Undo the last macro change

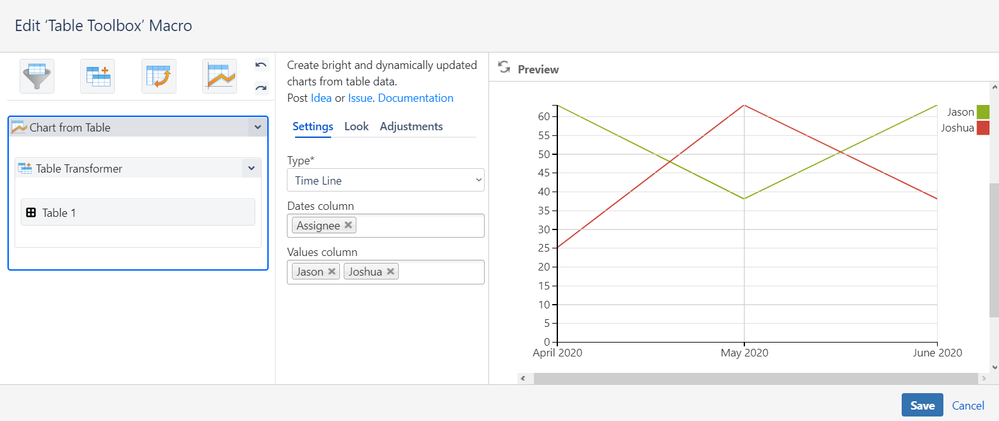point(261,65)
